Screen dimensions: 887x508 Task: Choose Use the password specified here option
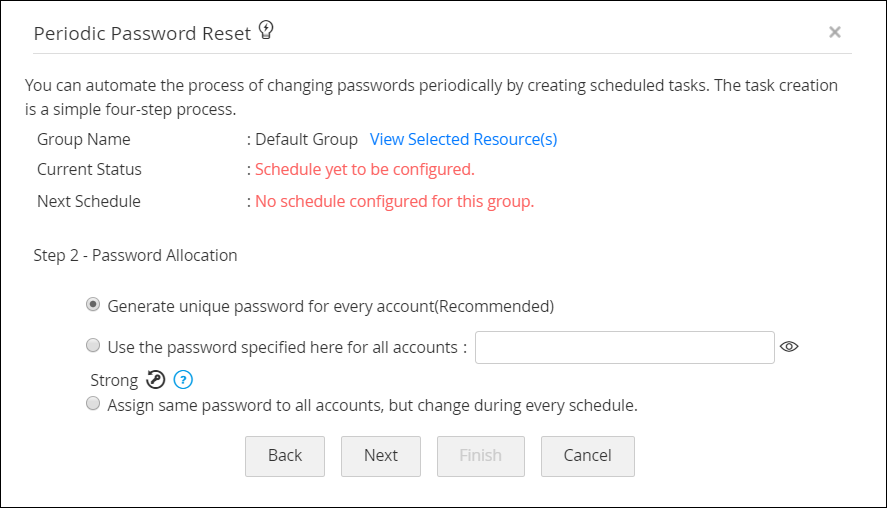pos(93,346)
